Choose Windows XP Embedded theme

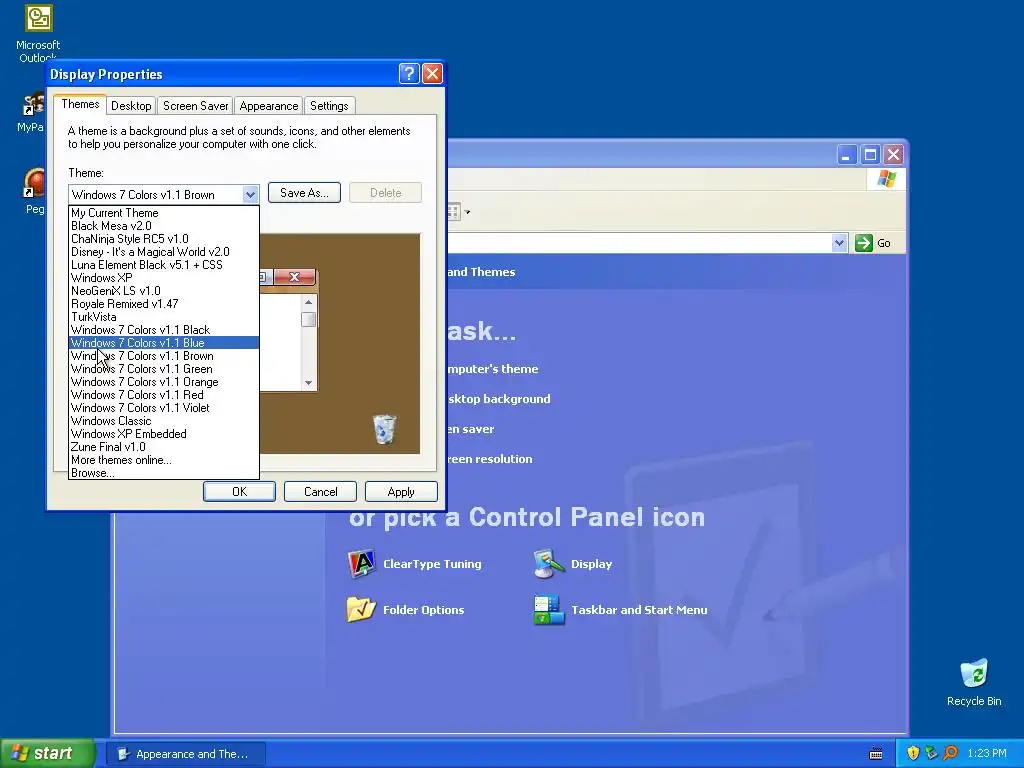[x=164, y=434]
